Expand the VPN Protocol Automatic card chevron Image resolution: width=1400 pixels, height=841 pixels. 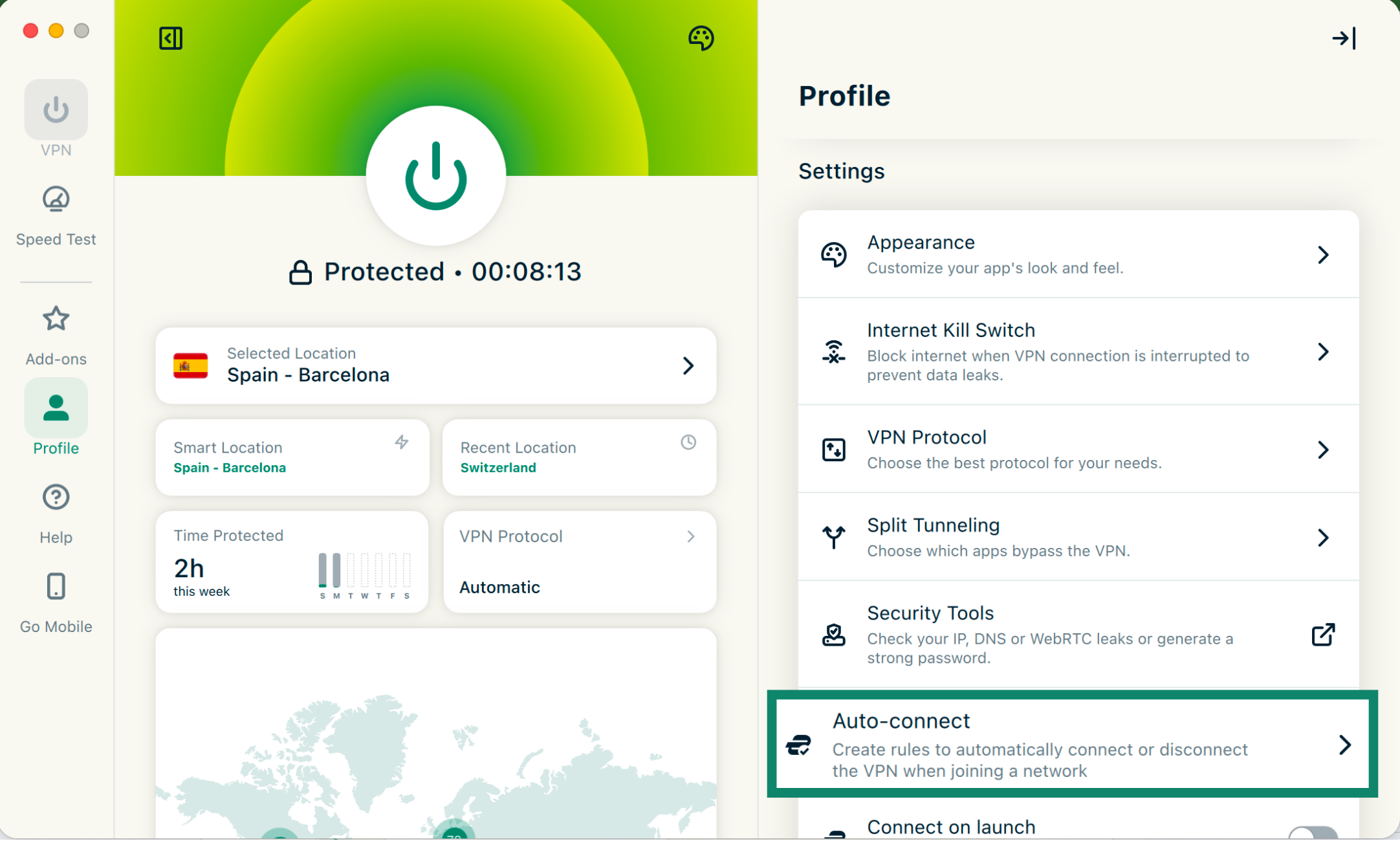click(x=691, y=536)
